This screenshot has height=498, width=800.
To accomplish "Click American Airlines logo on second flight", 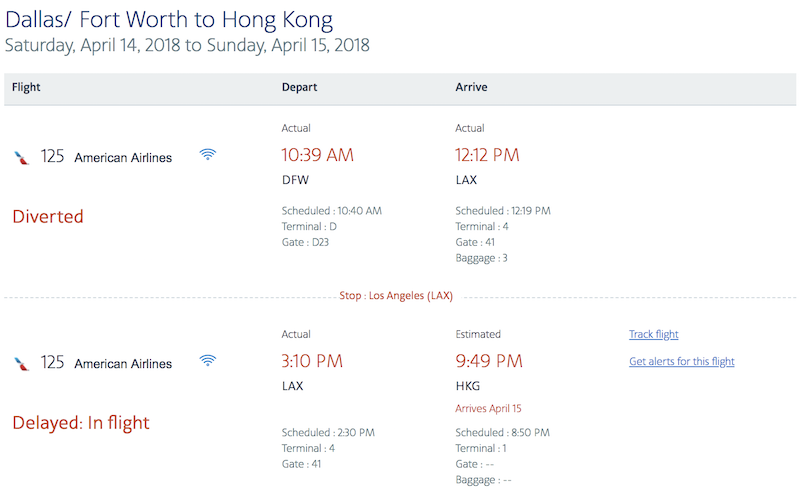I will click(x=21, y=364).
